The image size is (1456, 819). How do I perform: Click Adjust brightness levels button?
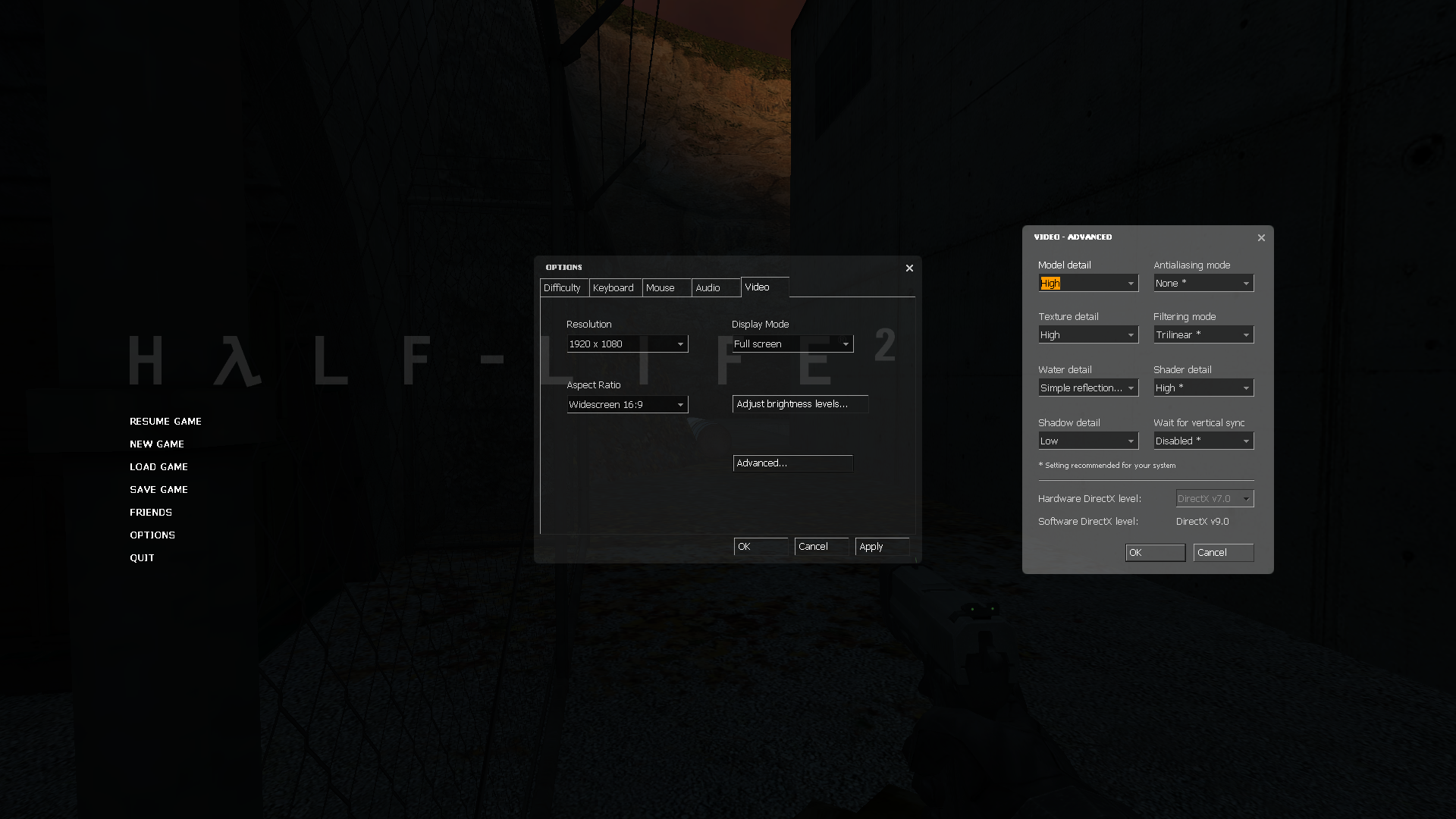tap(799, 404)
